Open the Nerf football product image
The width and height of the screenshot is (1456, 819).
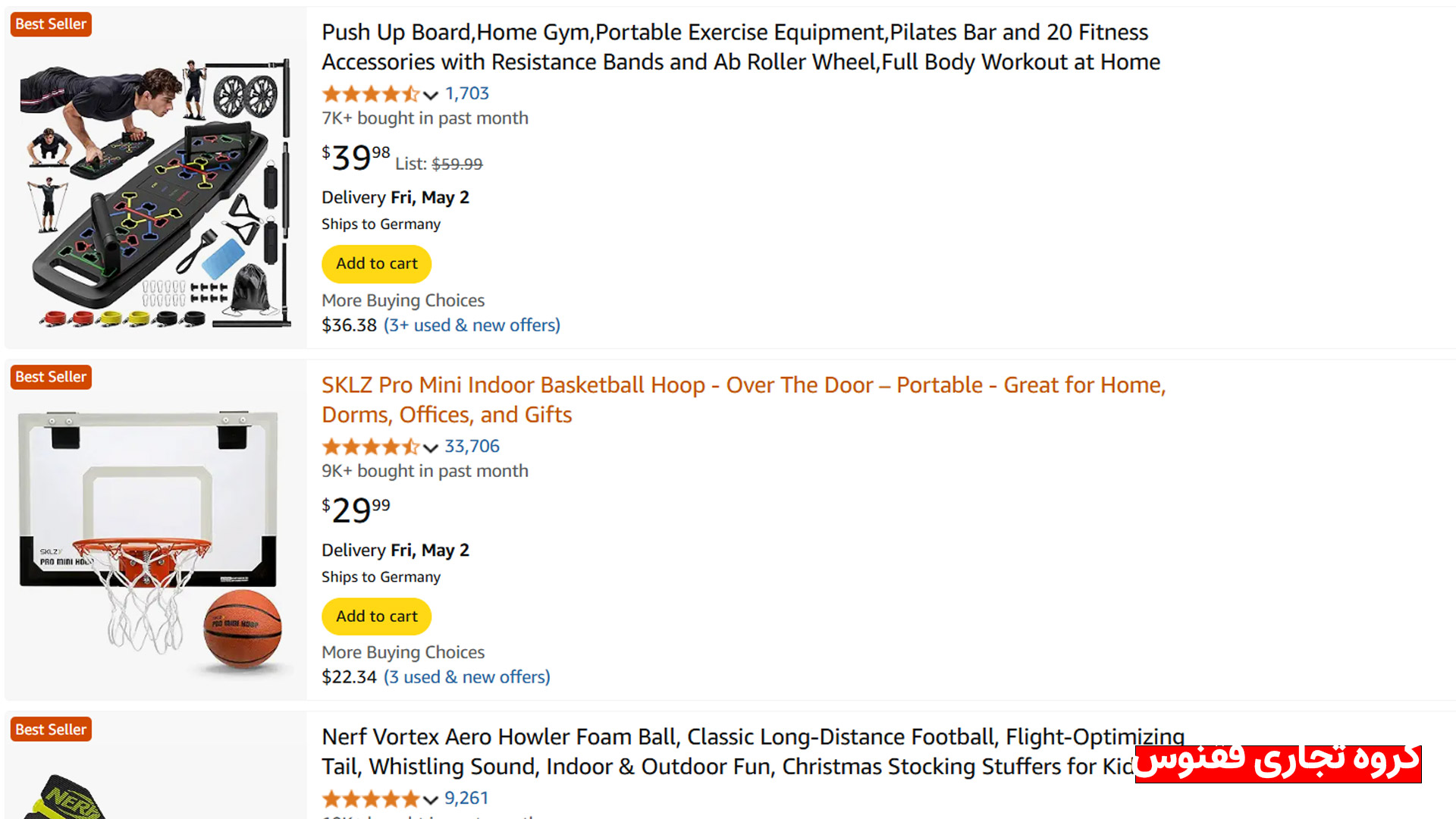tap(68, 796)
